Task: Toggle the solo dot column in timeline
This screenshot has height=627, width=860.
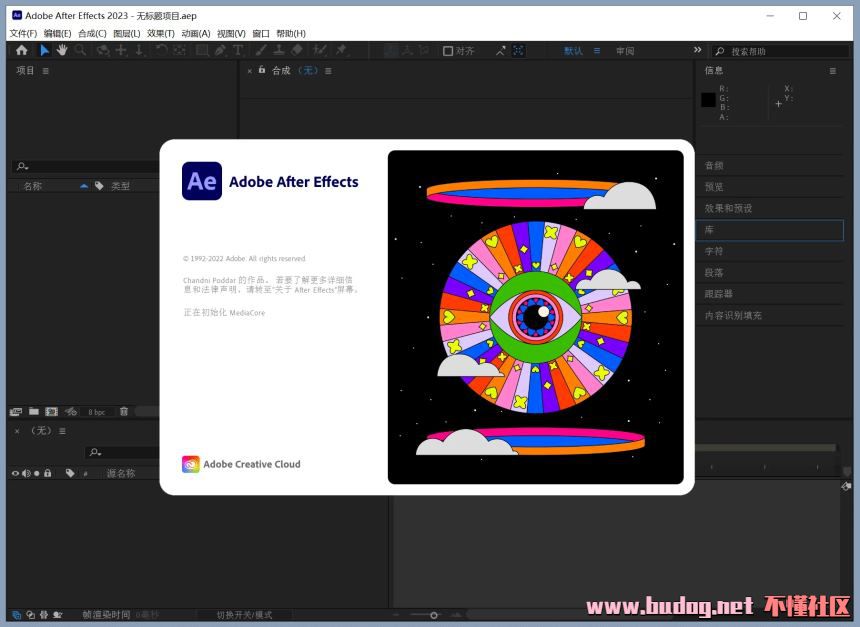Action: (37, 473)
